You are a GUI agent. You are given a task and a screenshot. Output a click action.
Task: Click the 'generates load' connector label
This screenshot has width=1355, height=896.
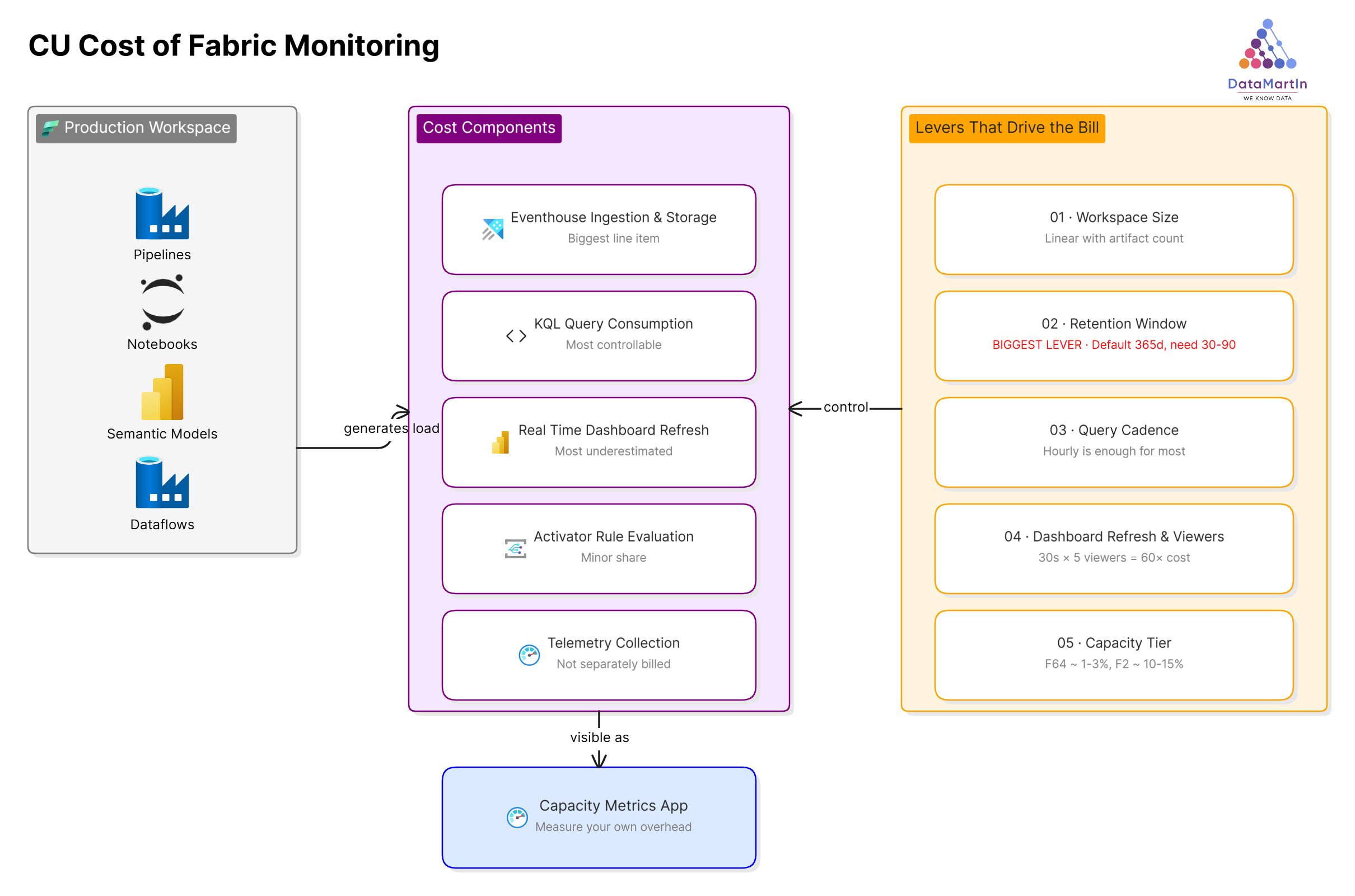pyautogui.click(x=391, y=428)
